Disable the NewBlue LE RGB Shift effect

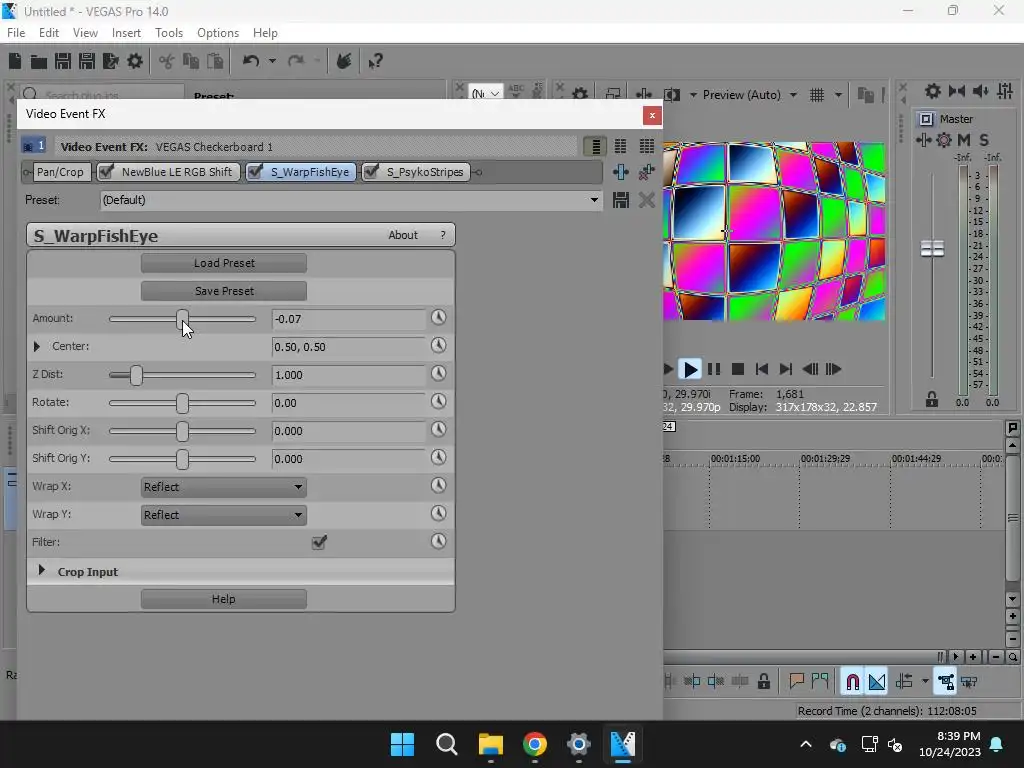106,172
